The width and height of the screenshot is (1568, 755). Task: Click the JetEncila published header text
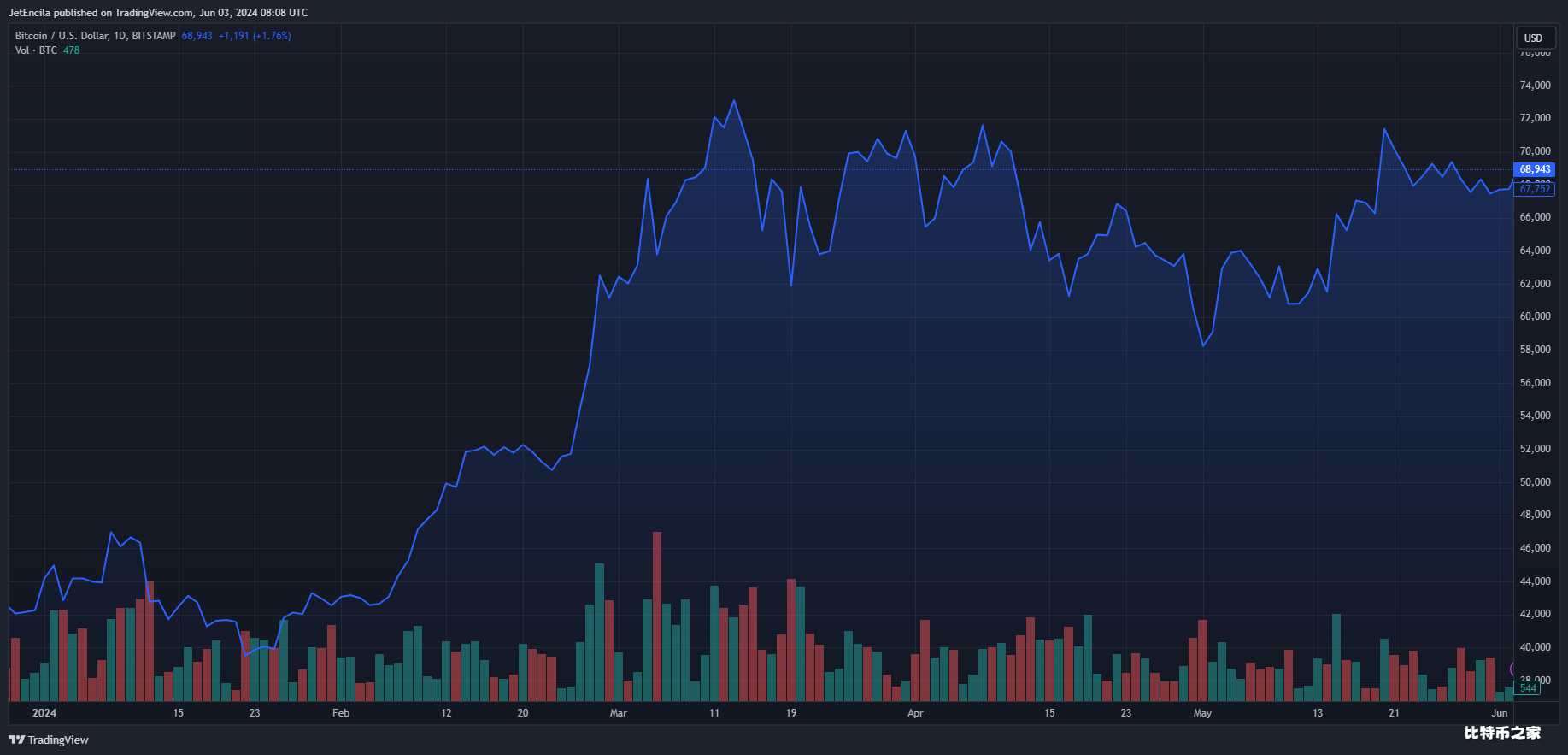158,13
